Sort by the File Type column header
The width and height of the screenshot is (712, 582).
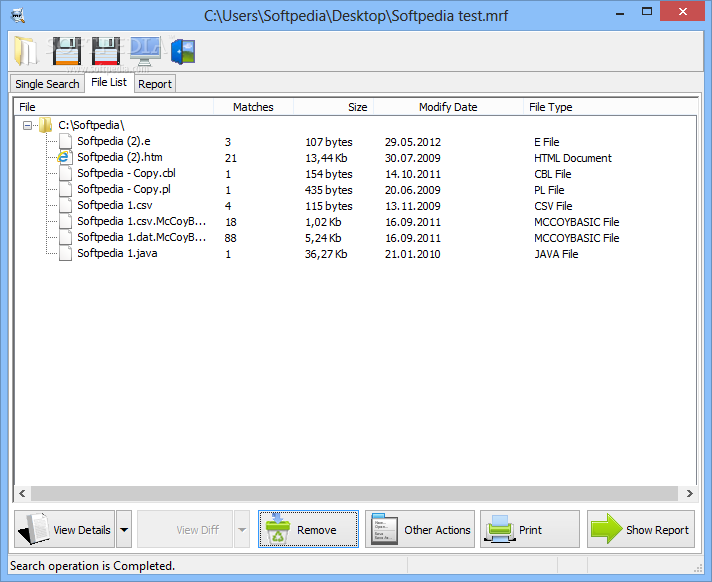[x=611, y=107]
